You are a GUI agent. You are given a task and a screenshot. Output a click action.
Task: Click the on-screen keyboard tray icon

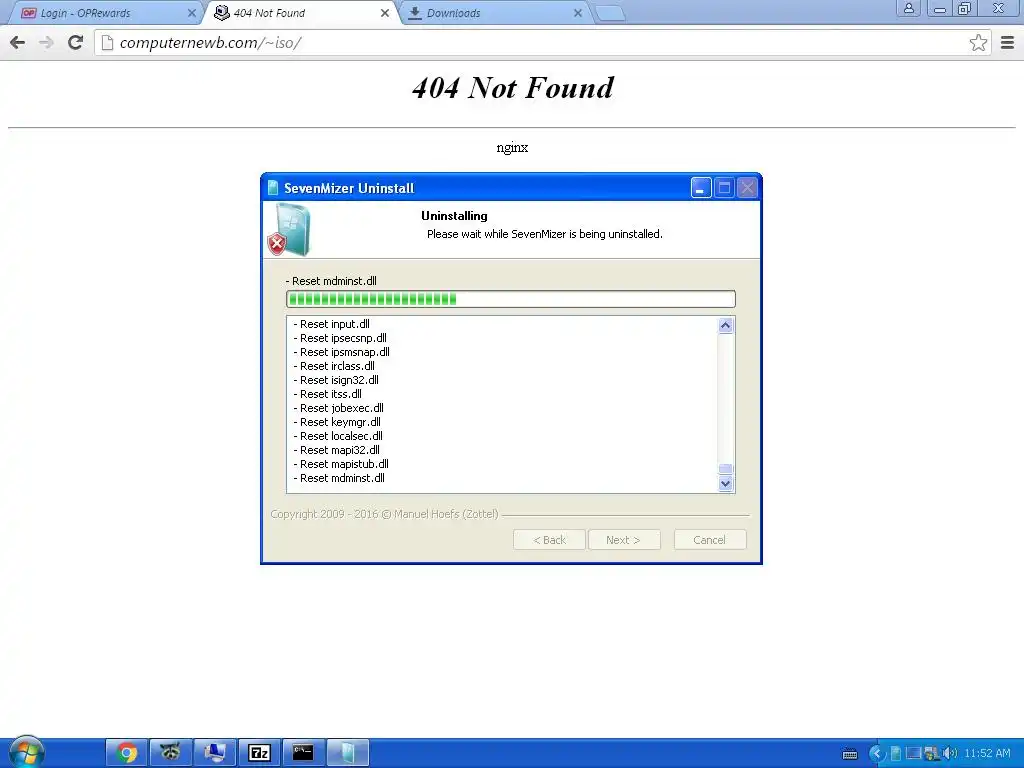pos(850,754)
